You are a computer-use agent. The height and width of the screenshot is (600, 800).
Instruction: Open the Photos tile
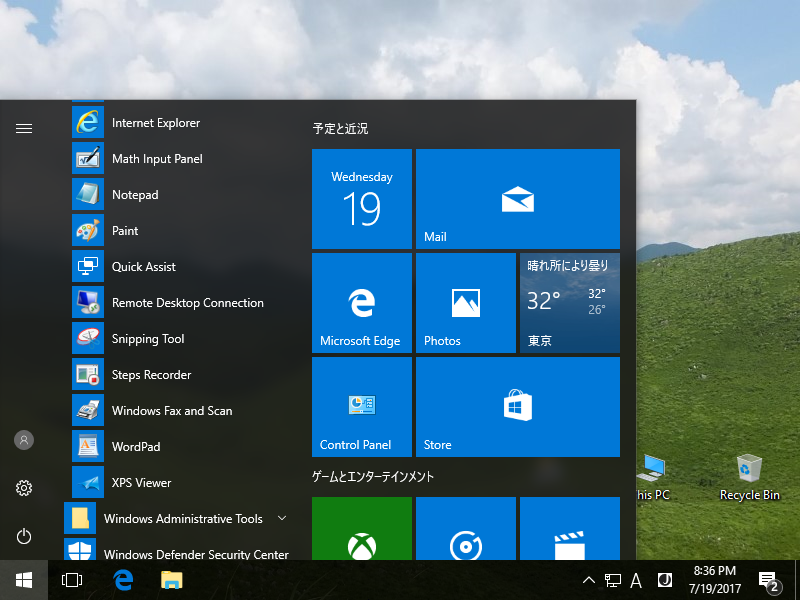click(x=466, y=303)
